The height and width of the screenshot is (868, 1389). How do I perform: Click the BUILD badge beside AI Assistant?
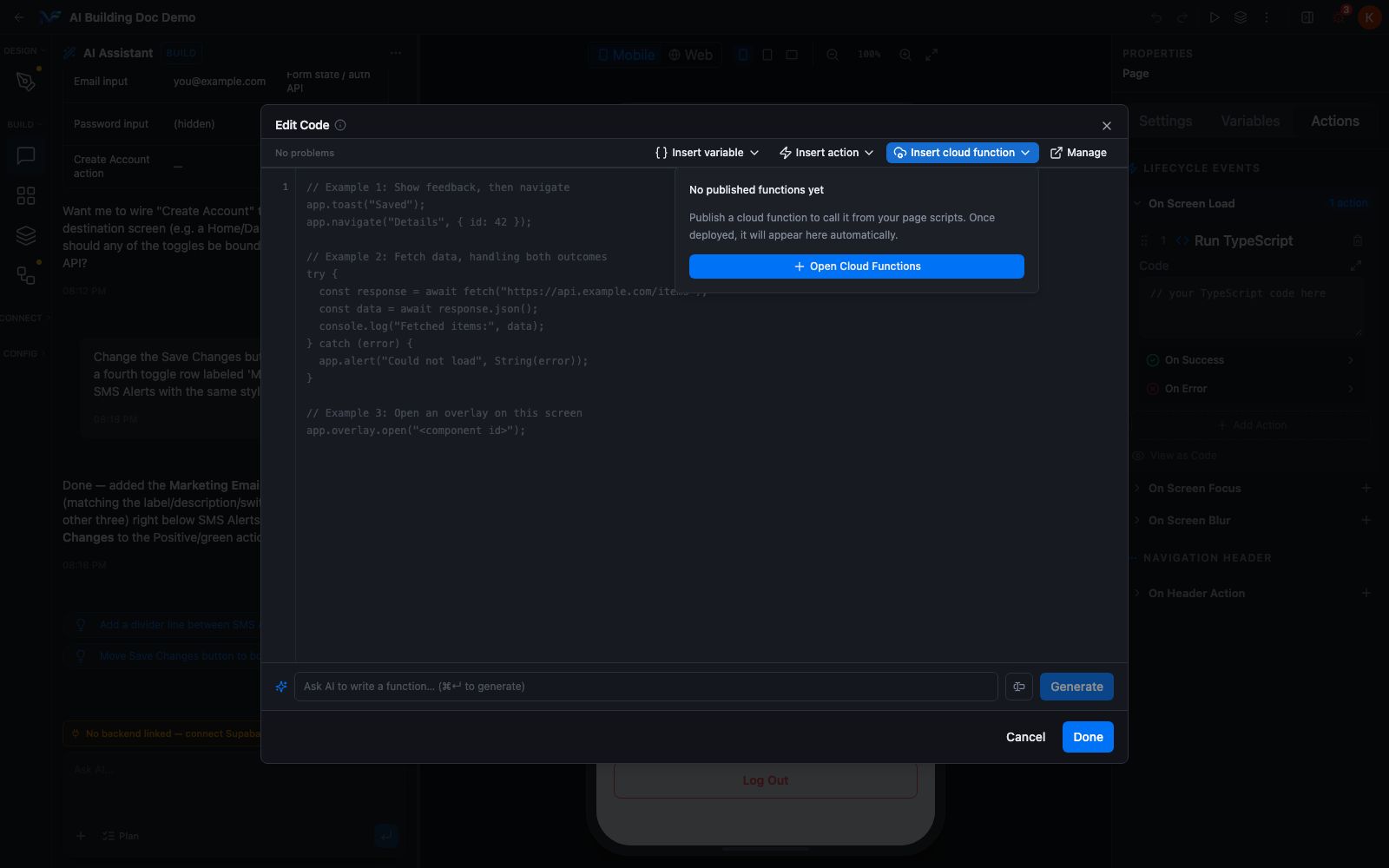[181, 53]
